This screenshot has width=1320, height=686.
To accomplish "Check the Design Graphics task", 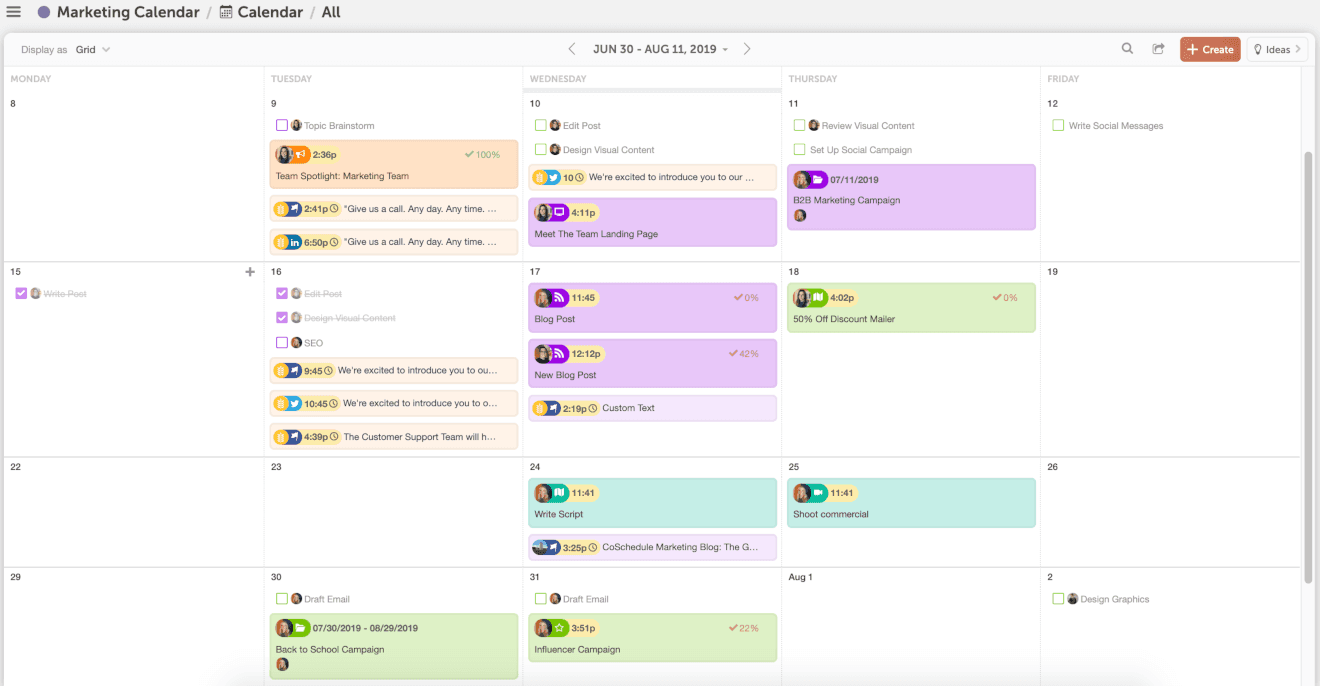I will (x=1058, y=599).
